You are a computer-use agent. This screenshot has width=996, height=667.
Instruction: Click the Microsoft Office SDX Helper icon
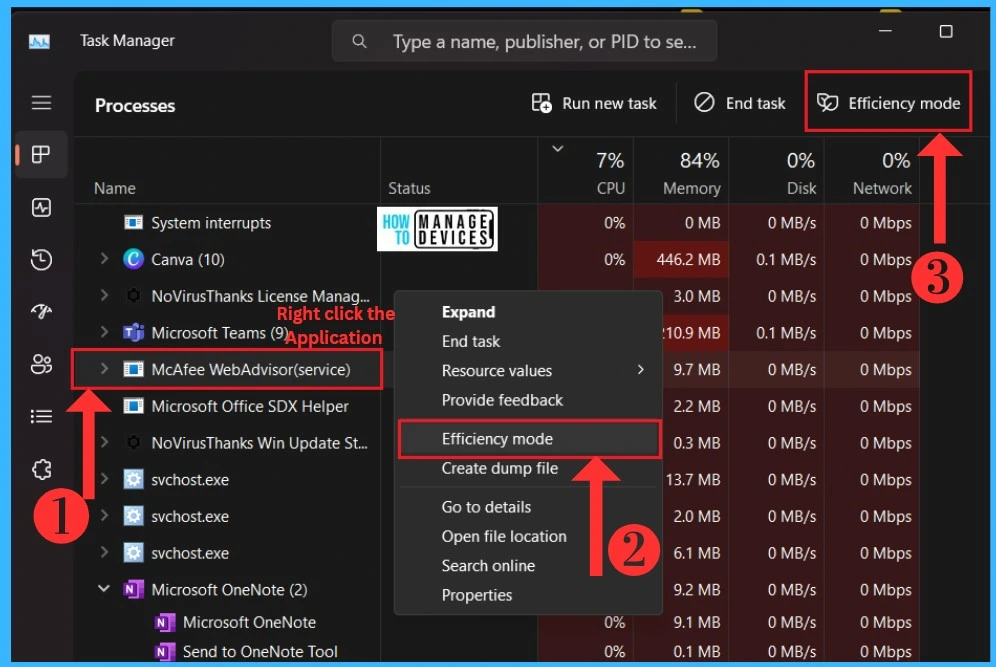[133, 405]
